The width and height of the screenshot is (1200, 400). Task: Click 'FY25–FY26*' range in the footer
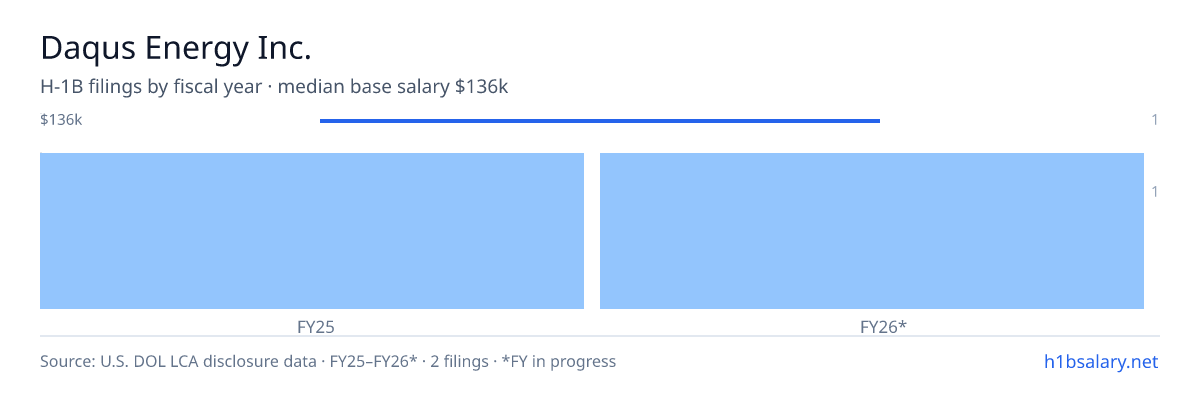pyautogui.click(x=374, y=361)
